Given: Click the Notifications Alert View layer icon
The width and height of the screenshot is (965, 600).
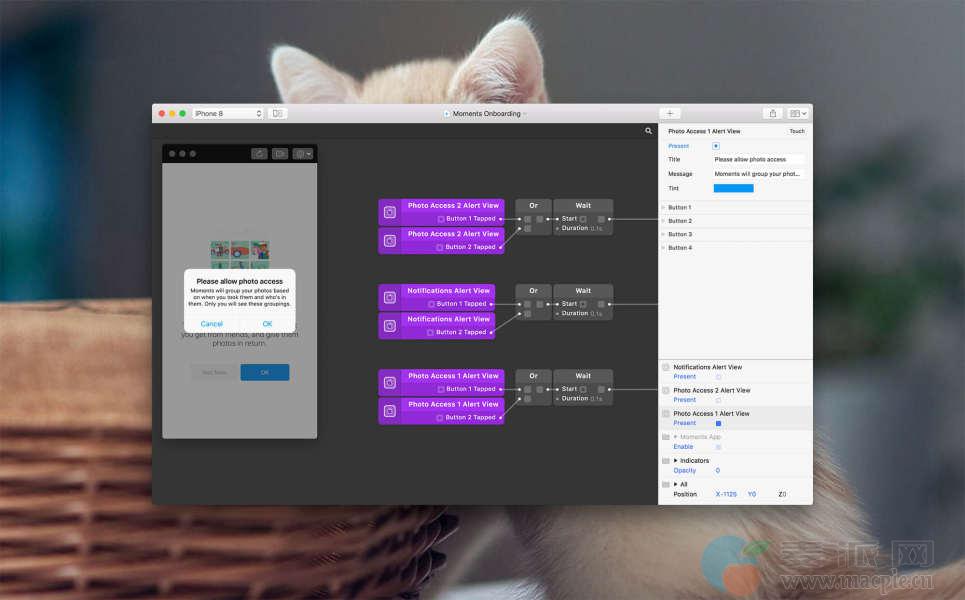Looking at the screenshot, I should coord(666,367).
